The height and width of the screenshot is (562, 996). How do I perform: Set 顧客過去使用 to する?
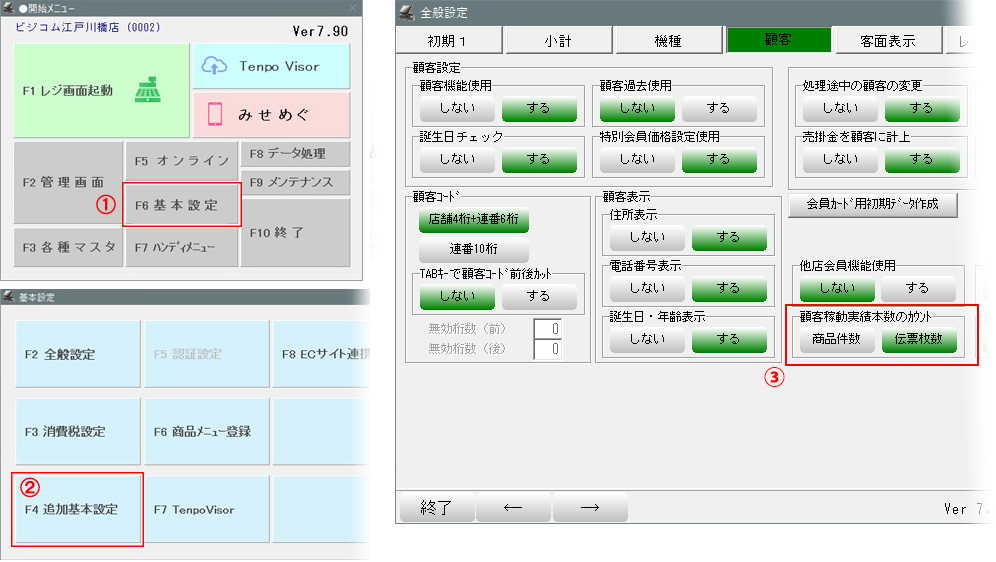pyautogui.click(x=718, y=108)
